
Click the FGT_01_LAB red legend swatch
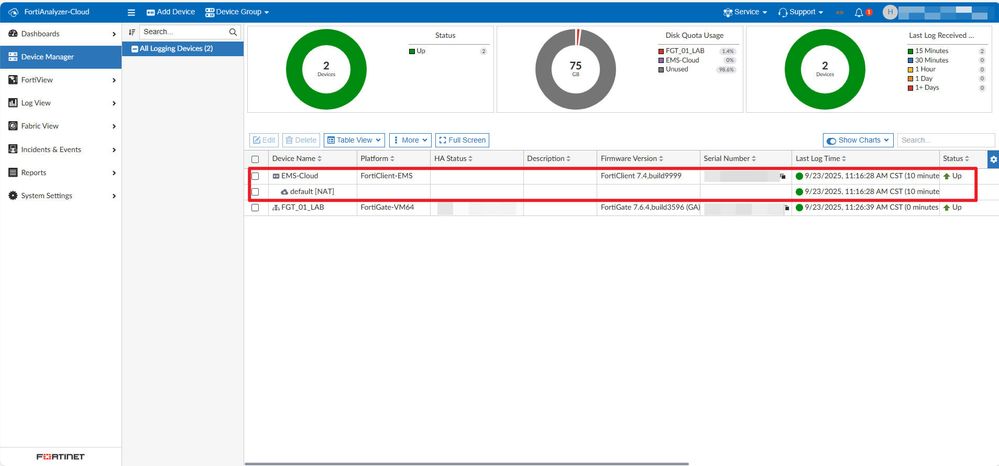click(661, 50)
